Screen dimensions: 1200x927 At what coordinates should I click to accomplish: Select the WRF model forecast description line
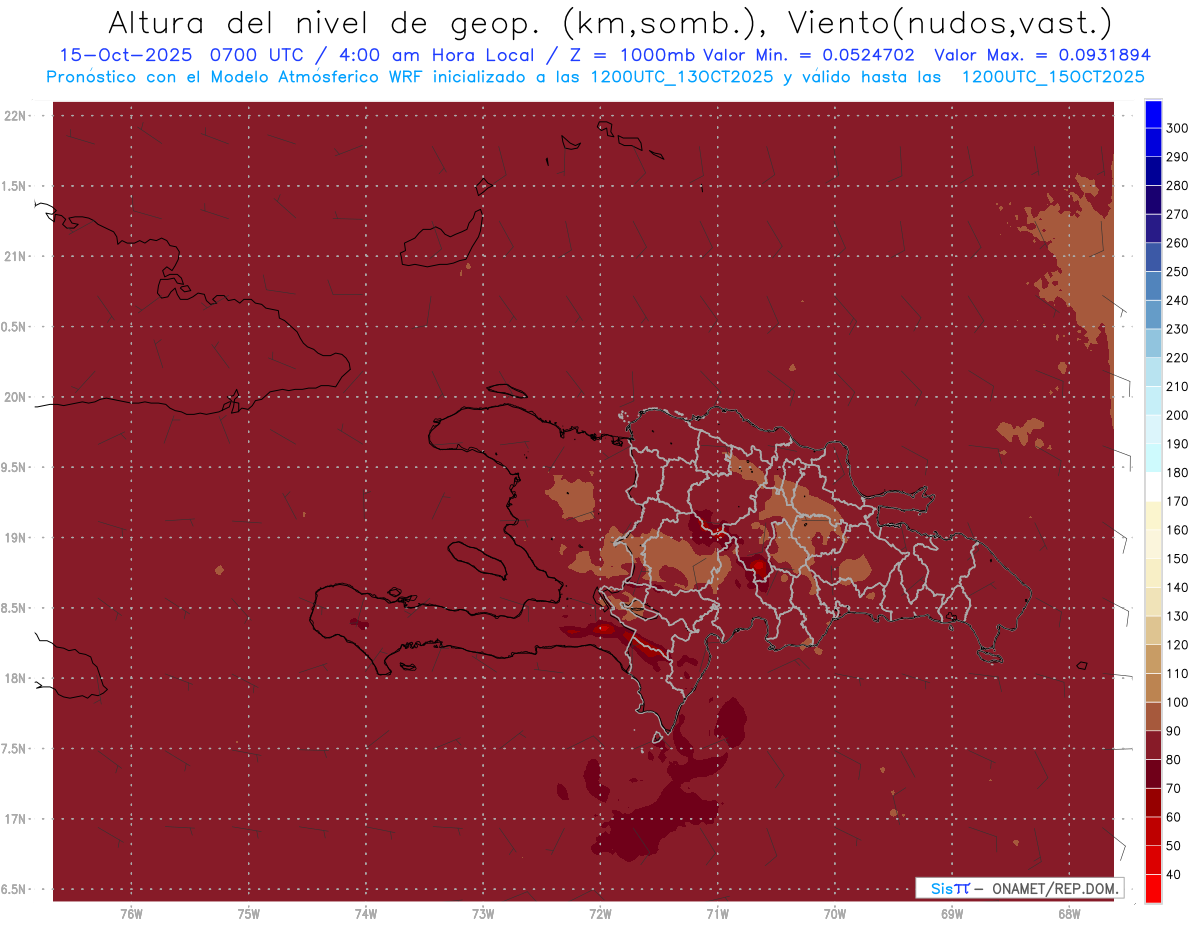[x=595, y=77]
